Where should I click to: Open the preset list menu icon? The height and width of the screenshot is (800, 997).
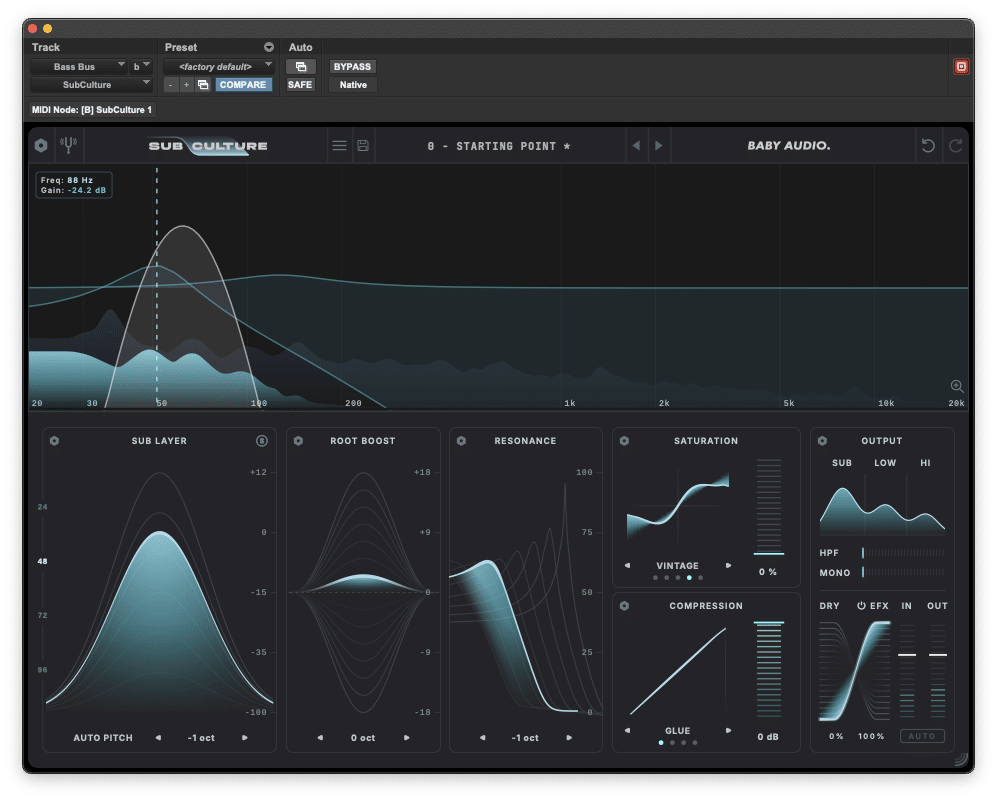[340, 146]
